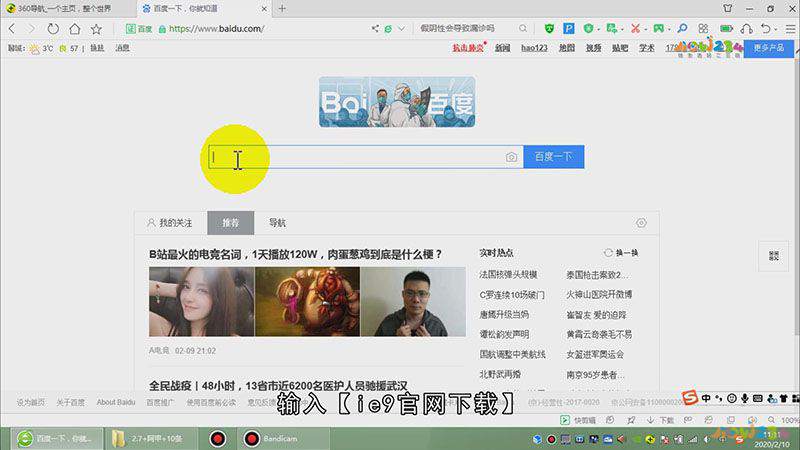This screenshot has width=800, height=450.
Task: Click the Sogou S logo on IME bar
Action: pyautogui.click(x=690, y=397)
